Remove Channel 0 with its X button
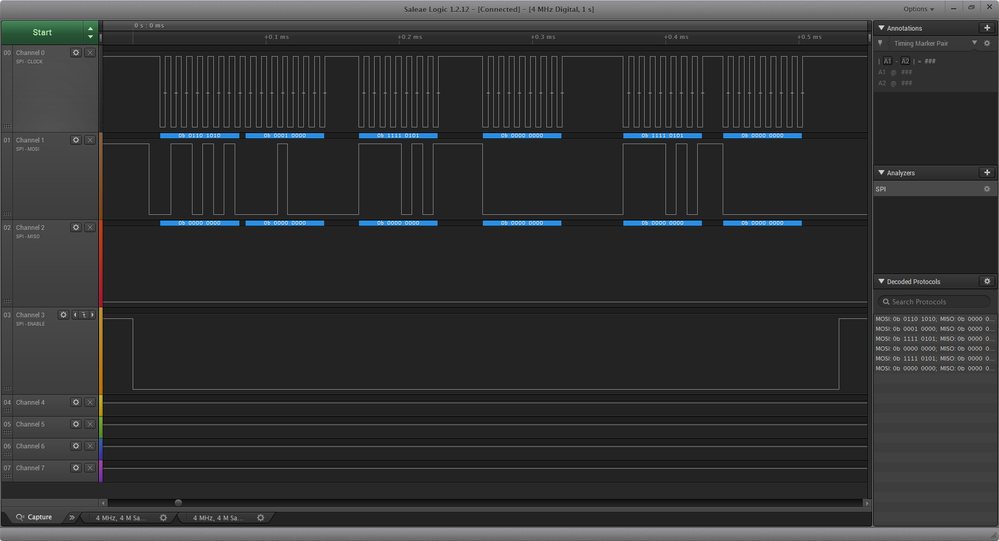999x541 pixels. coord(90,52)
